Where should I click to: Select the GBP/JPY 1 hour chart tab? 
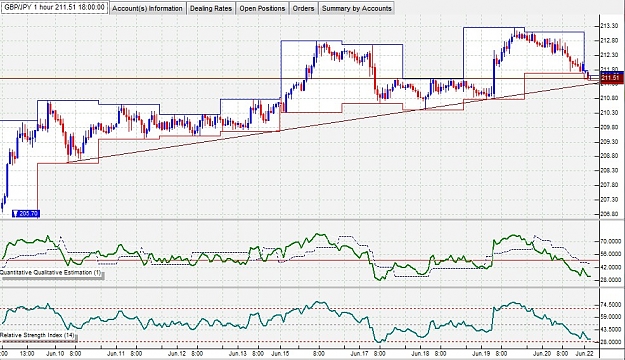tap(54, 8)
